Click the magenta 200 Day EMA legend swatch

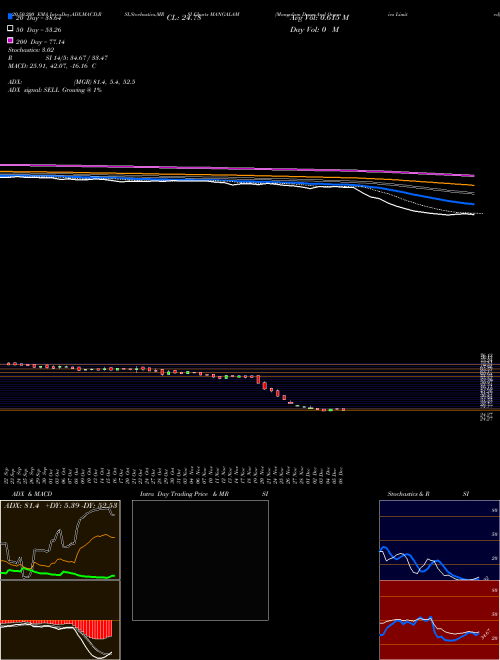coord(10,40)
